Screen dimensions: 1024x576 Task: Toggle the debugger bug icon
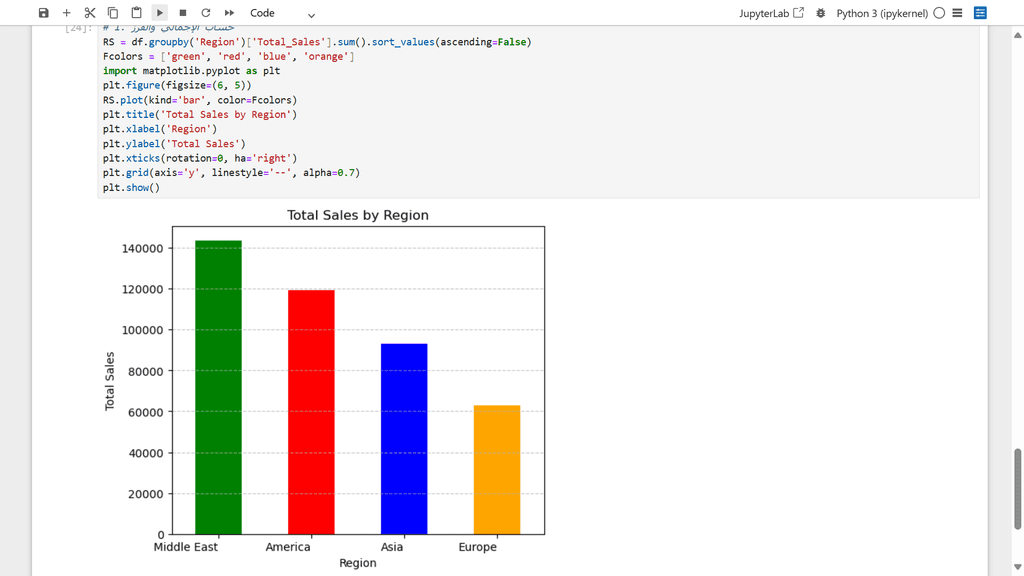coord(821,13)
